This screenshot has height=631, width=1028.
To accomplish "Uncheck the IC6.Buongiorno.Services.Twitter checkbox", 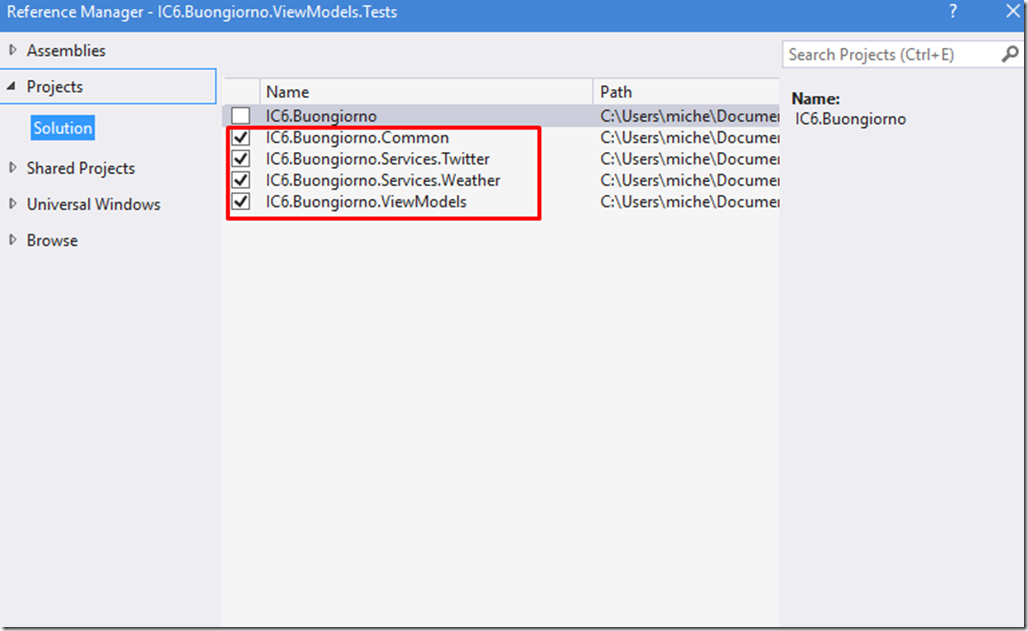I will coord(241,159).
